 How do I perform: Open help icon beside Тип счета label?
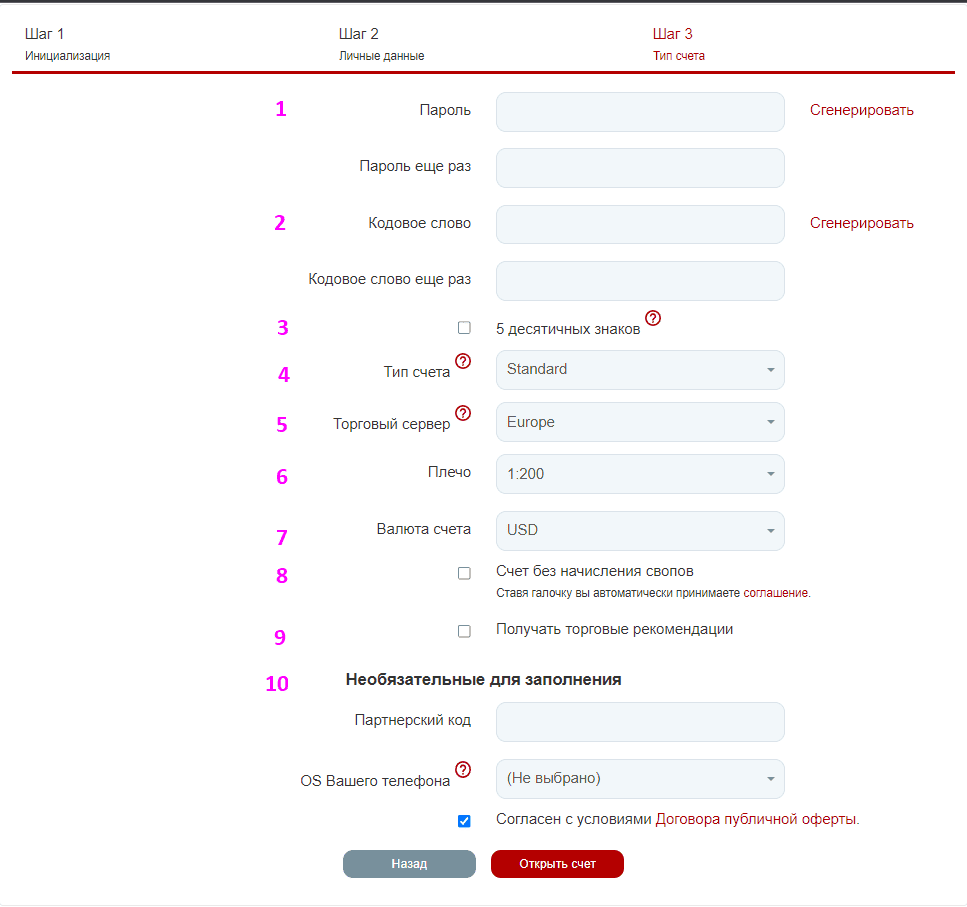tap(463, 361)
